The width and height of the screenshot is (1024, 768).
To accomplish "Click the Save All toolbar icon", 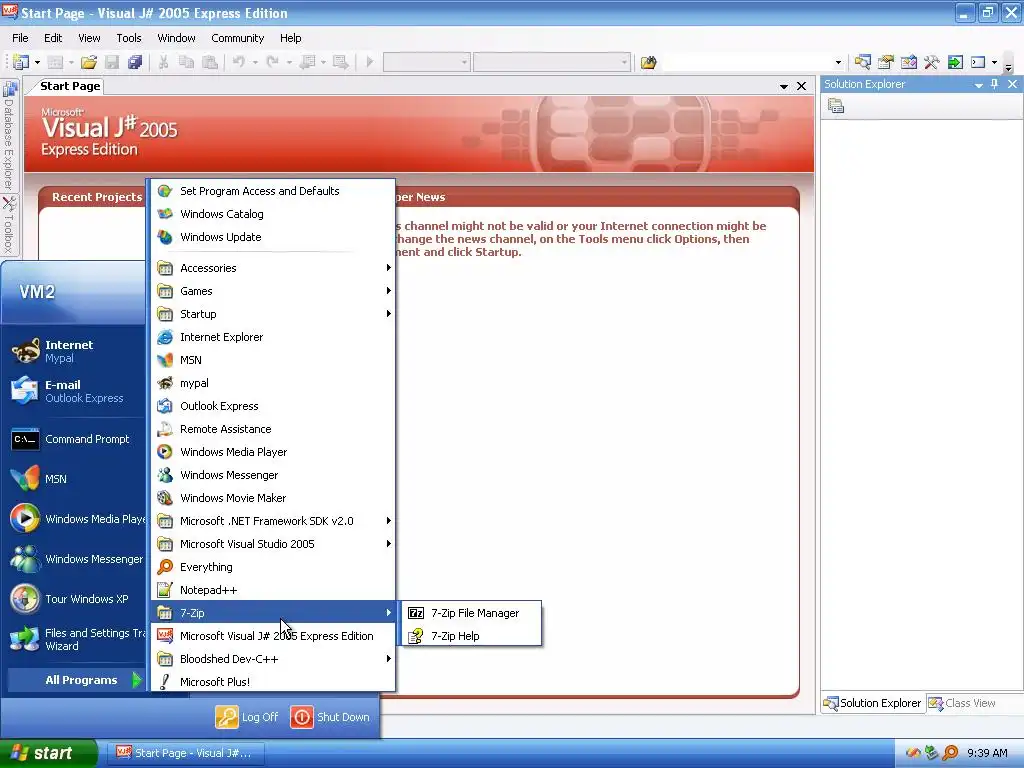I will click(x=135, y=62).
